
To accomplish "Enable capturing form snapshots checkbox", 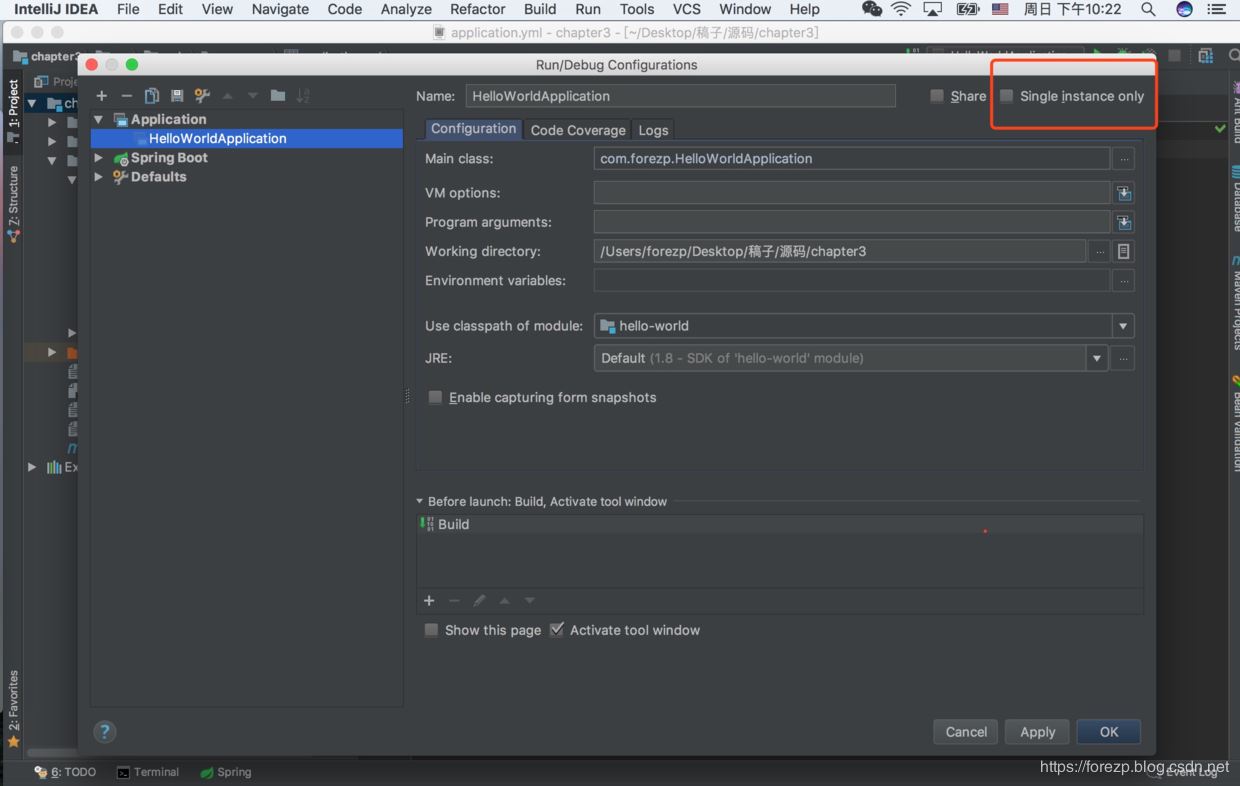I will [x=435, y=398].
